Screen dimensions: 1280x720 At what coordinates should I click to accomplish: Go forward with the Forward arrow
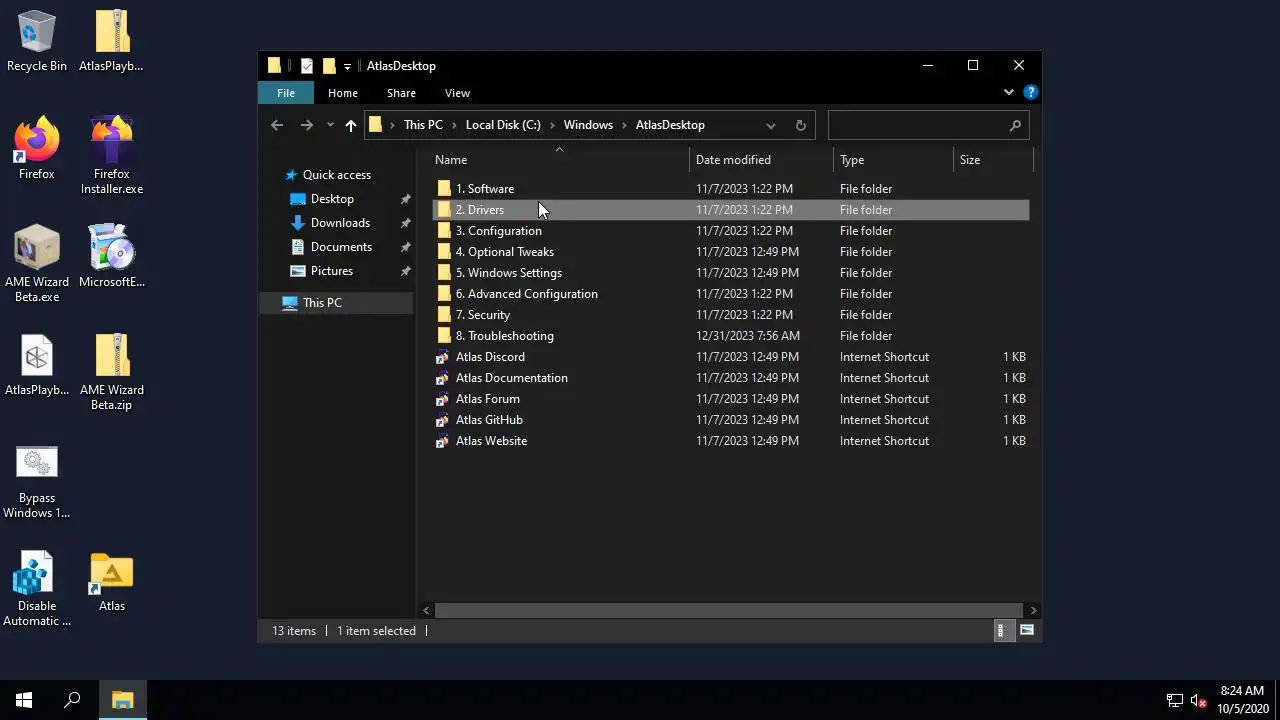pyautogui.click(x=307, y=125)
